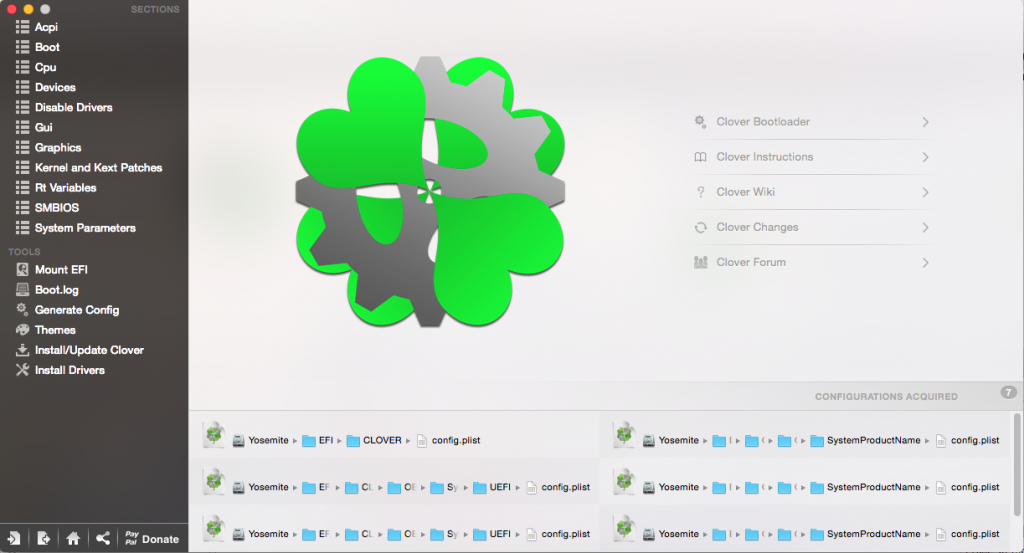Screen dimensions: 1024x553
Task: Click the export configuration icon in bottom toolbar
Action: point(43,538)
